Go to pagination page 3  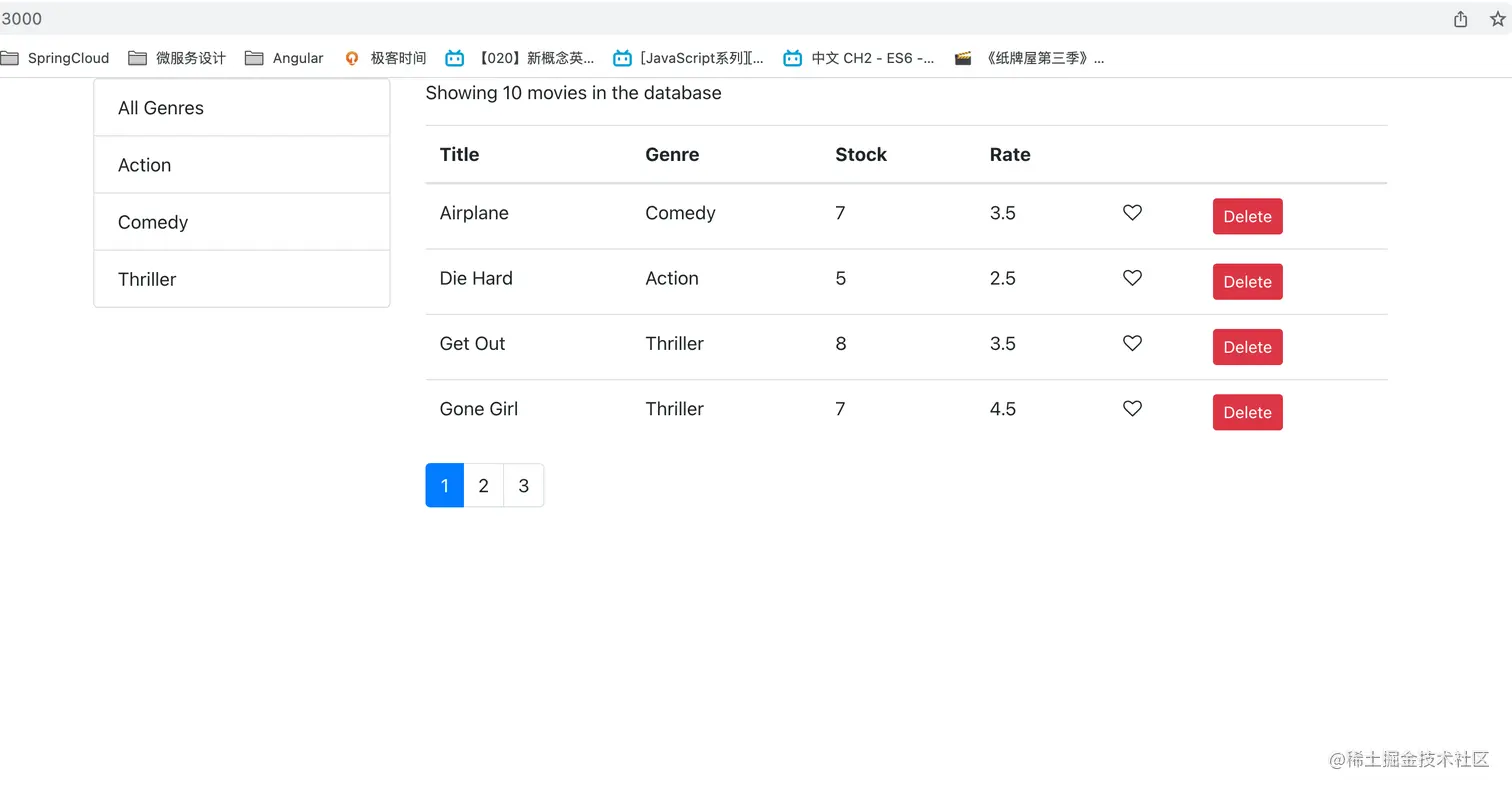pos(523,485)
